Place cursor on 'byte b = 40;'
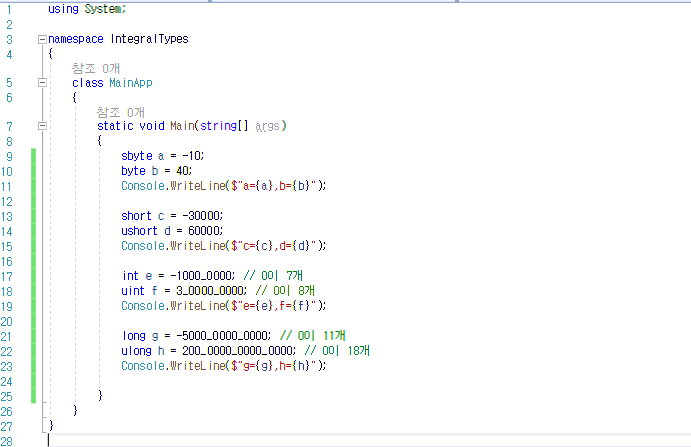Viewport: 691px width, 447px height. [156, 171]
